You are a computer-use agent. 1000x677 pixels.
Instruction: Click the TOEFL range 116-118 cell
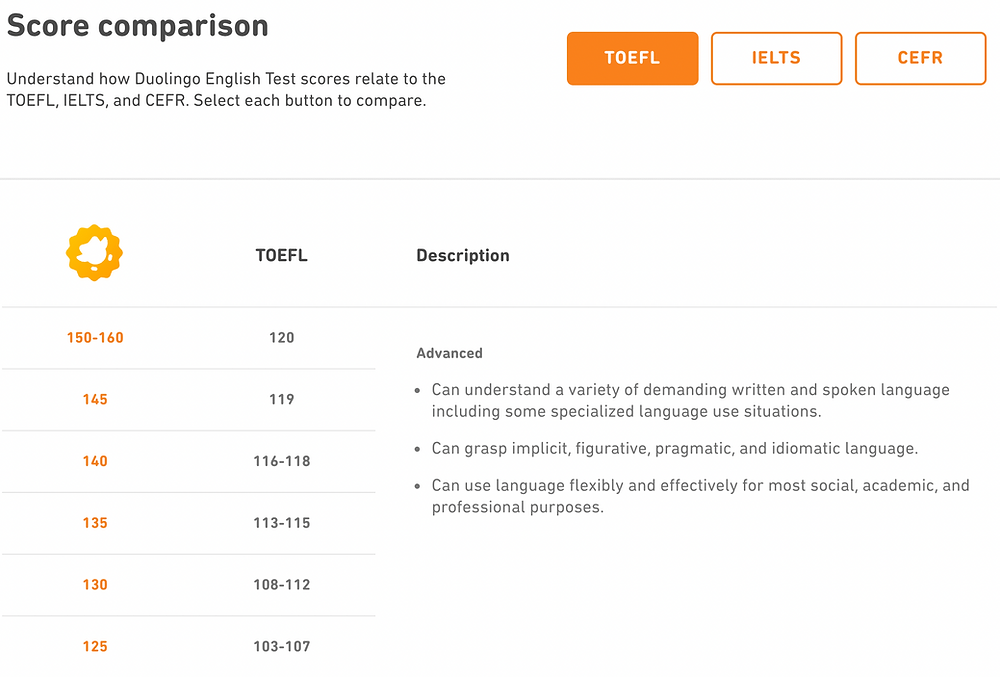281,462
